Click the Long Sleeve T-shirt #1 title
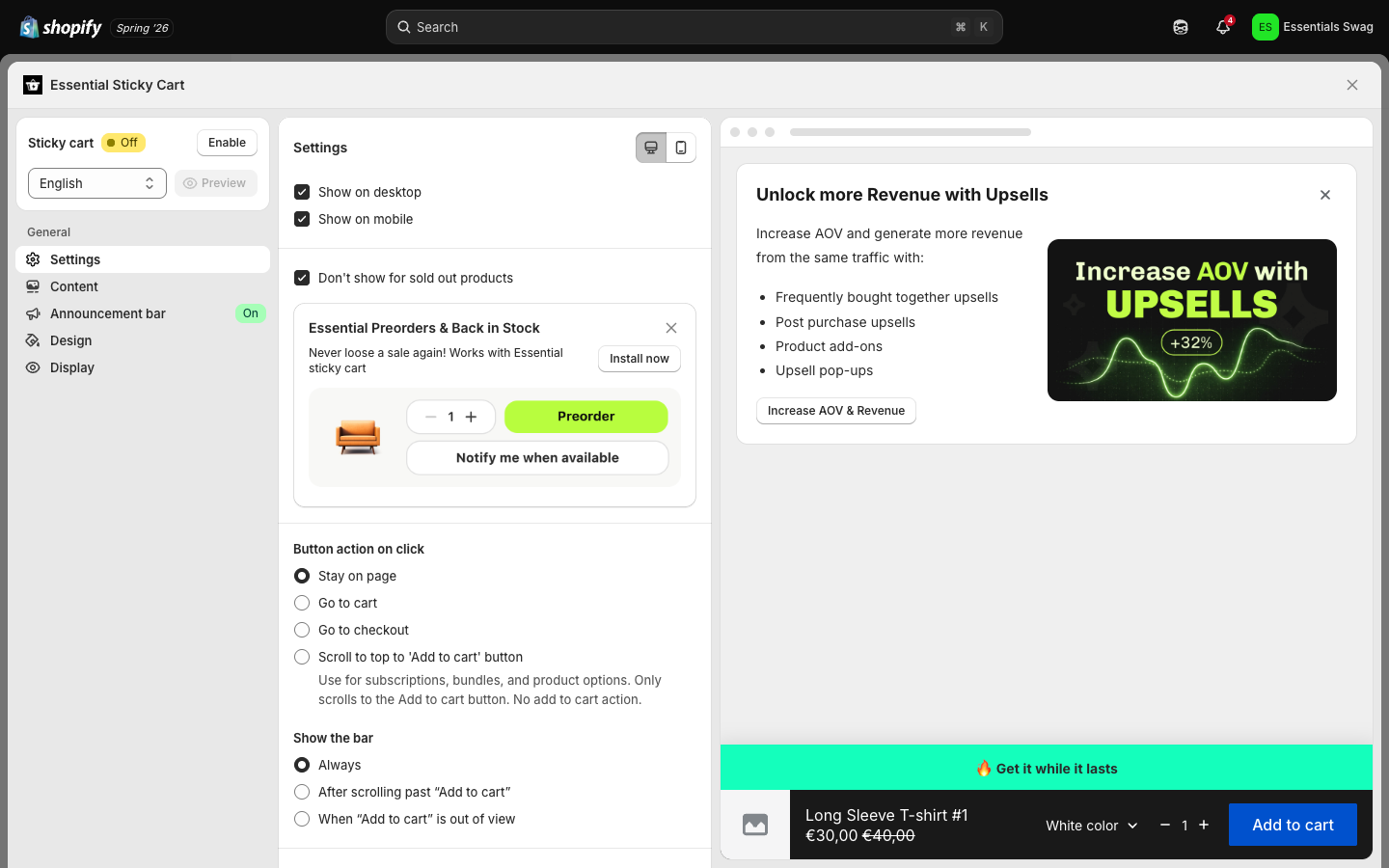This screenshot has height=868, width=1389. click(886, 815)
